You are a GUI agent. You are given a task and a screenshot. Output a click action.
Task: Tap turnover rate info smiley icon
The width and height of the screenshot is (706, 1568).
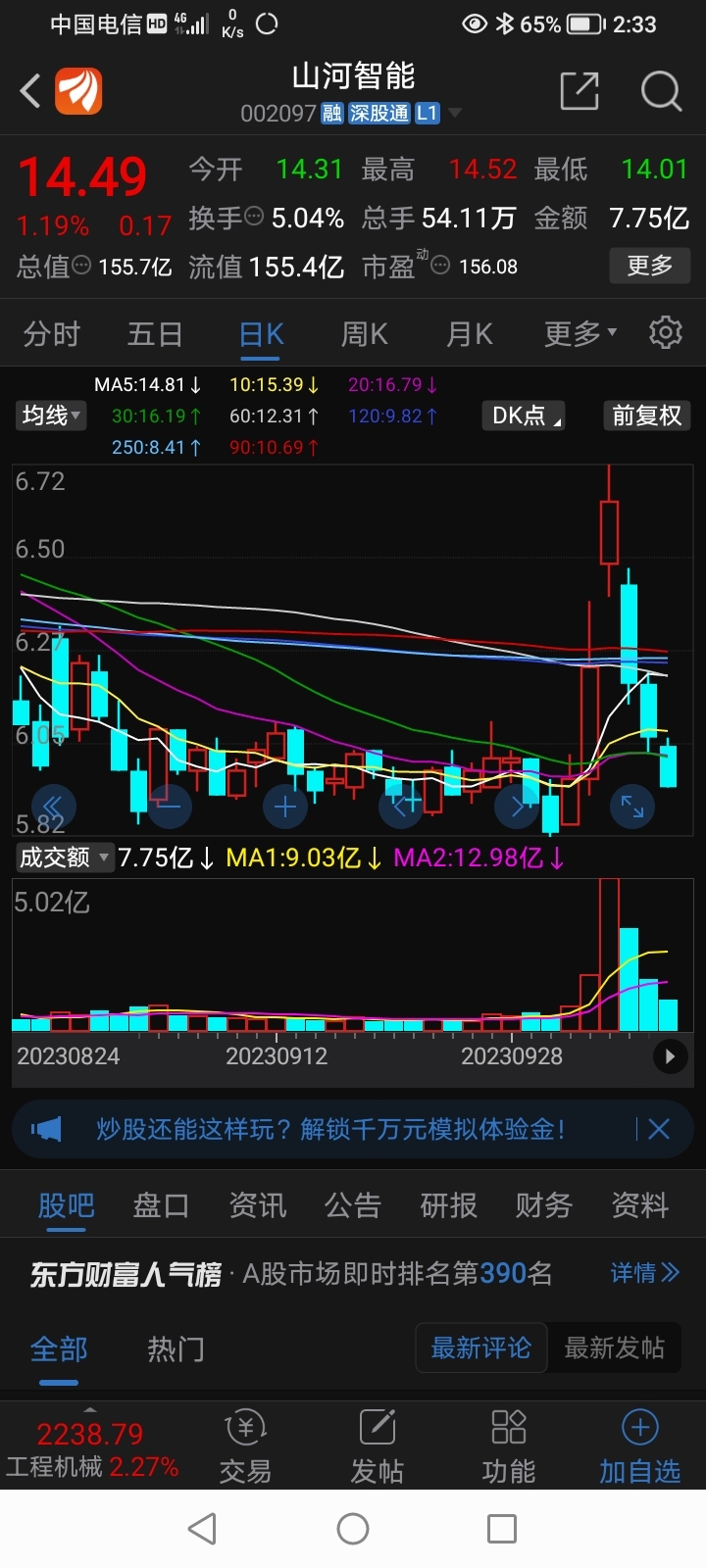click(x=254, y=217)
